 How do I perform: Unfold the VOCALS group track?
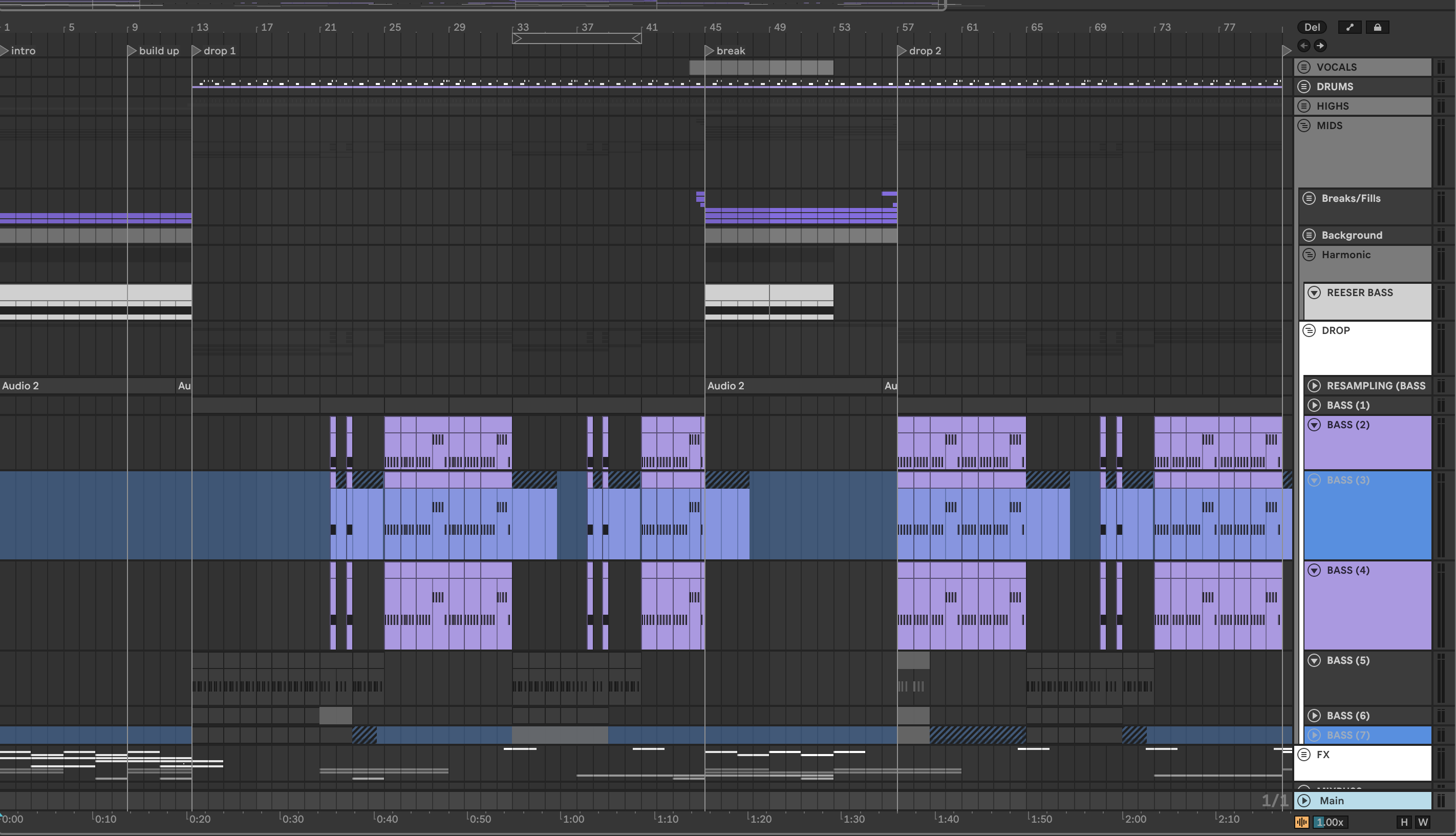(x=1304, y=67)
